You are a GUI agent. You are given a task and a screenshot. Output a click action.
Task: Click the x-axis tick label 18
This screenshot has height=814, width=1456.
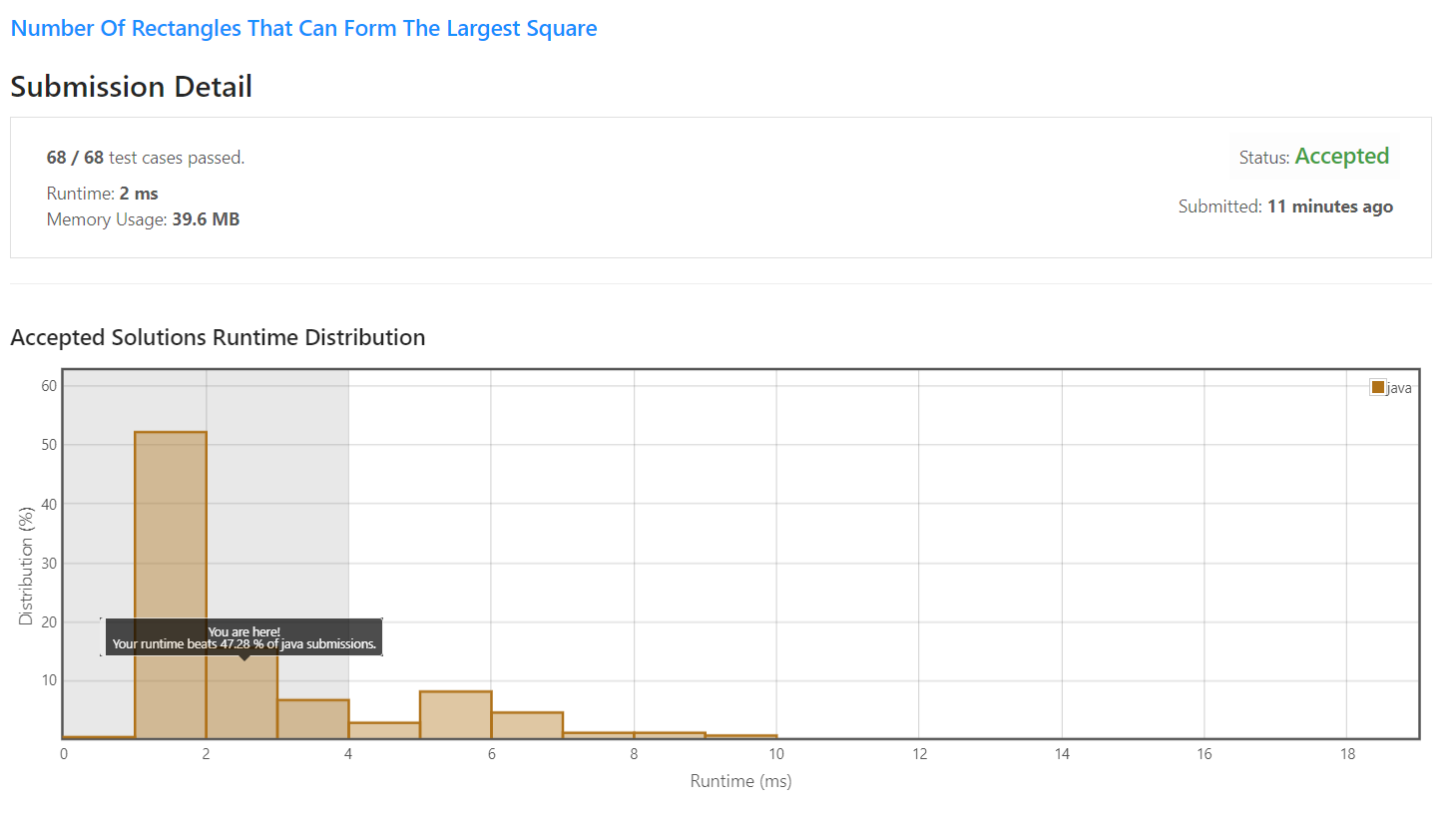pyautogui.click(x=1347, y=754)
